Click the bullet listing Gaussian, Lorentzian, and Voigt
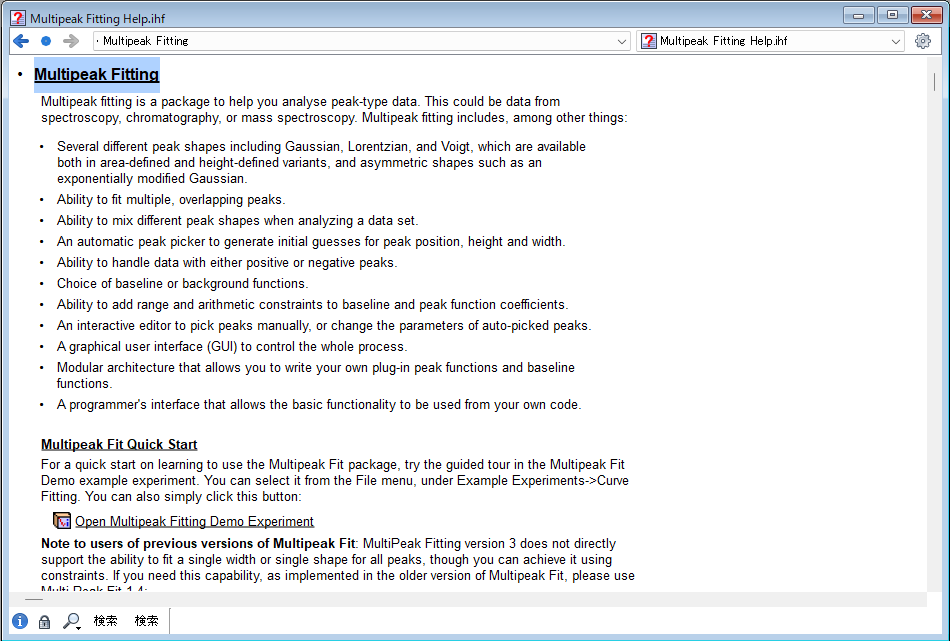 321,162
